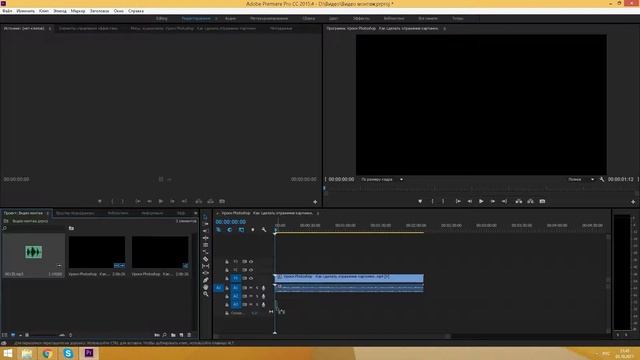
Task: Step forward one frame in Program monitor
Action: coord(493,201)
